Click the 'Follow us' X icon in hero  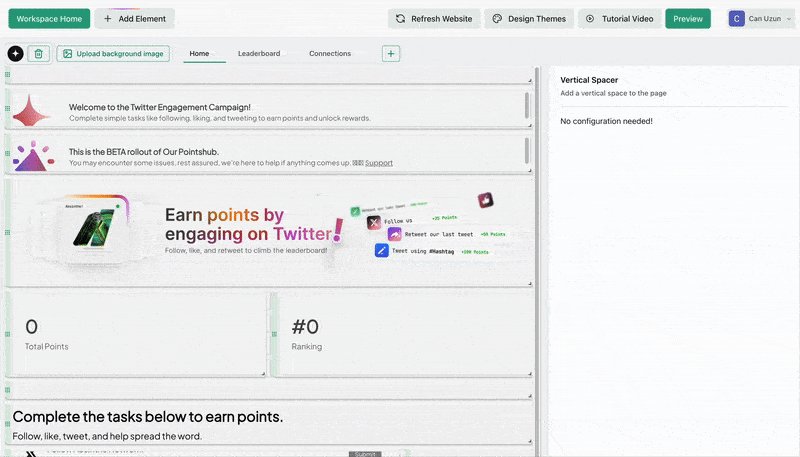tap(374, 222)
